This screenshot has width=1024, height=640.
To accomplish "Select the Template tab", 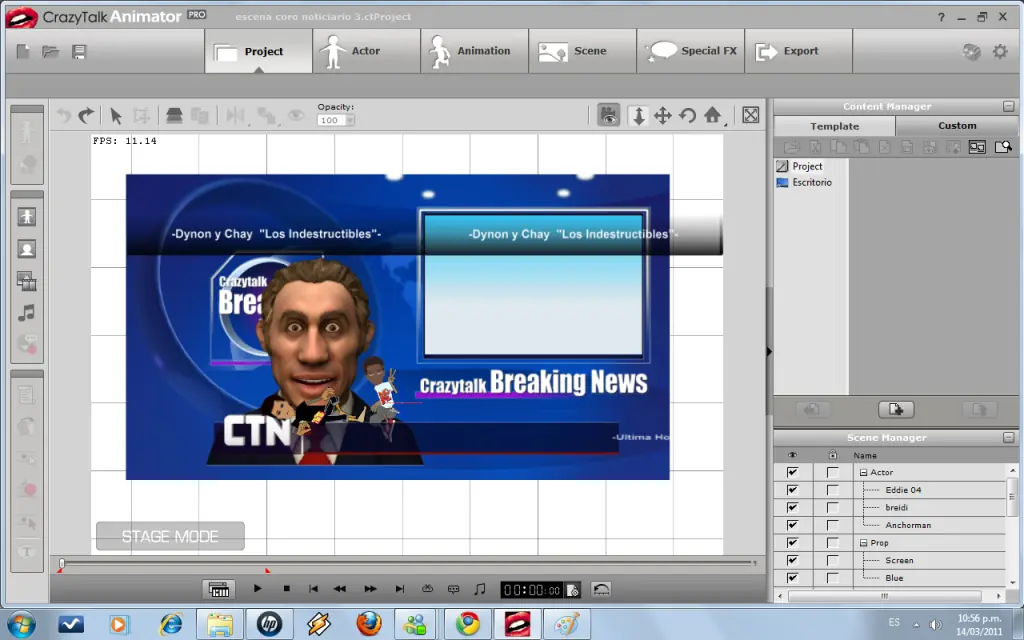I will click(835, 126).
